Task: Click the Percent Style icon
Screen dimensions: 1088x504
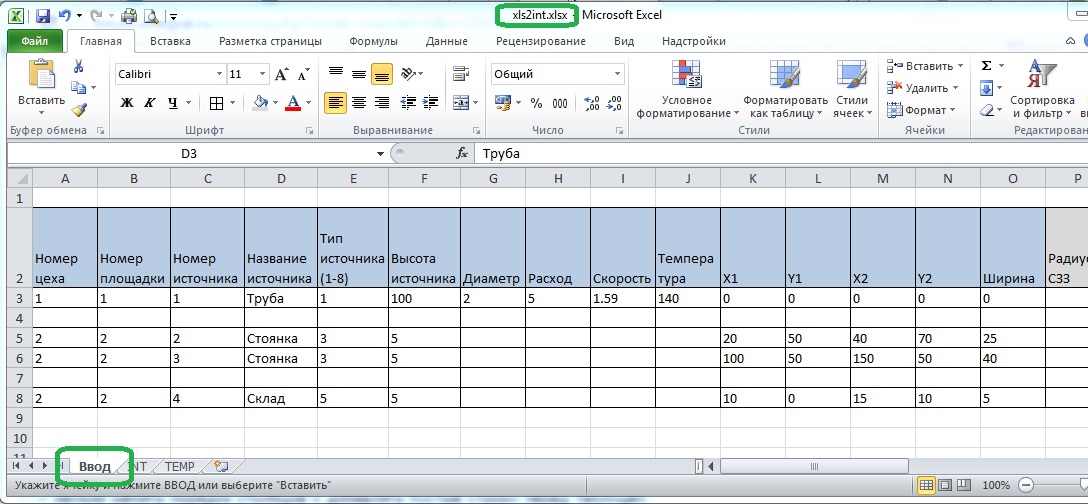Action: (x=536, y=103)
